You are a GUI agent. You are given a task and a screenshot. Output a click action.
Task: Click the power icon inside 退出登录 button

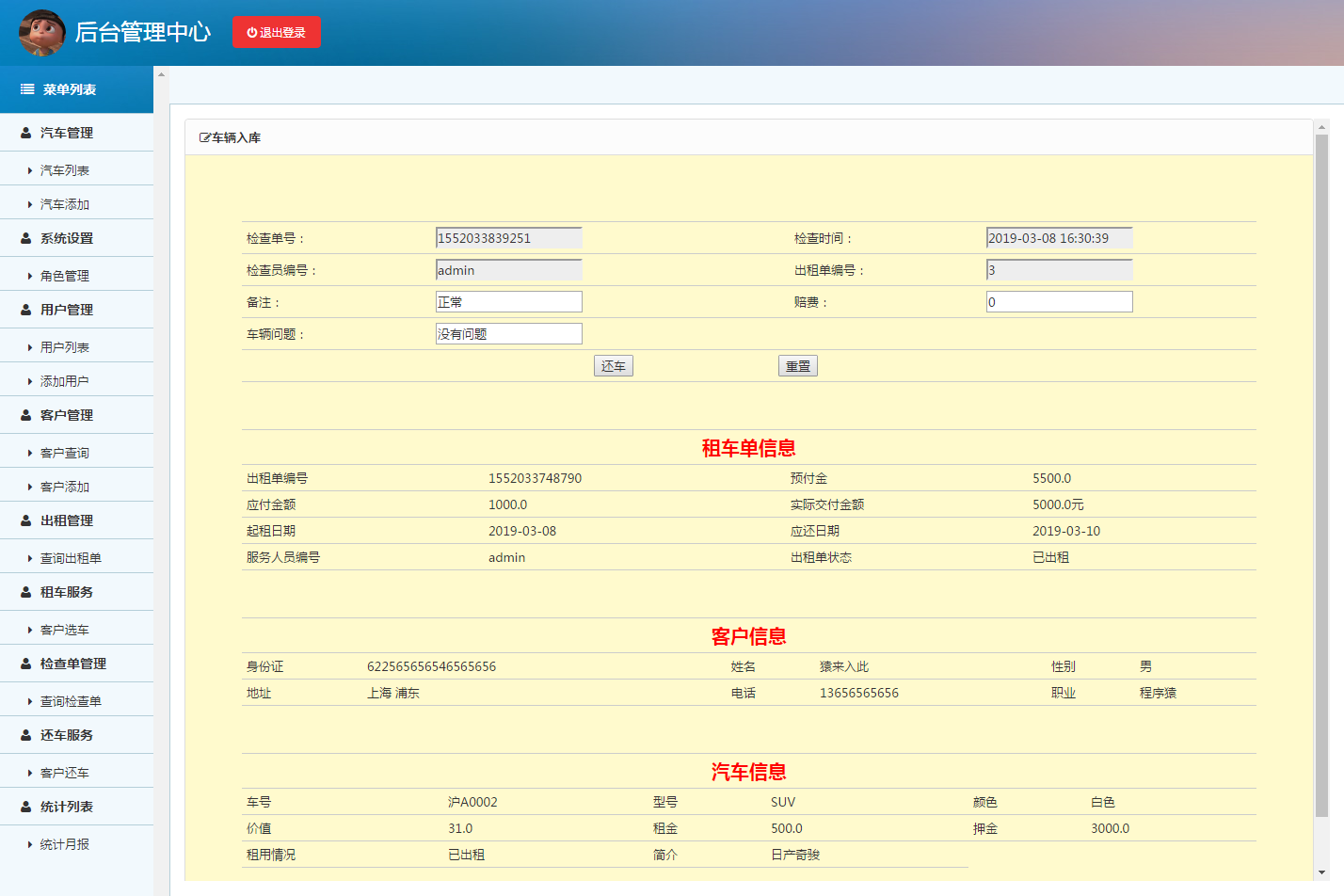(x=249, y=32)
